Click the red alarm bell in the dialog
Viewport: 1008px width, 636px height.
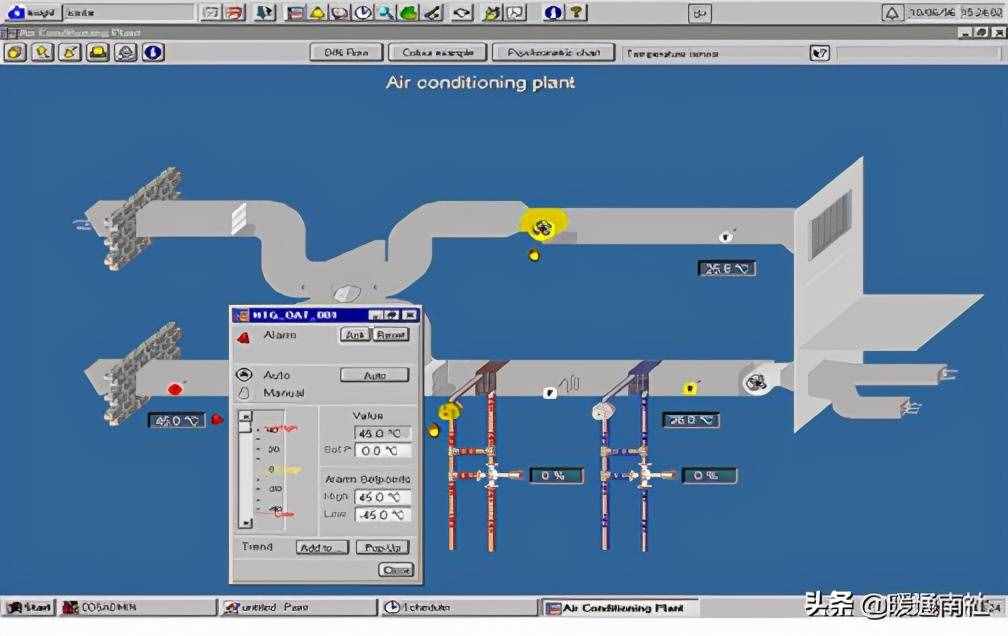244,337
